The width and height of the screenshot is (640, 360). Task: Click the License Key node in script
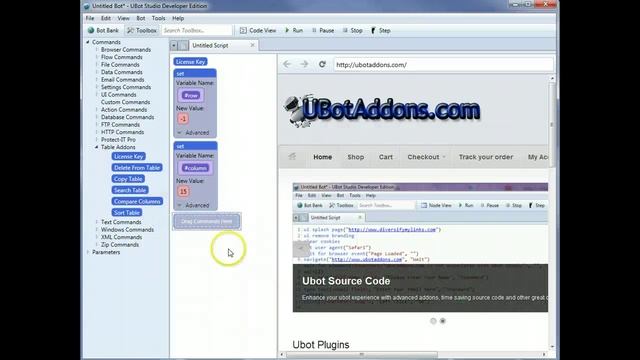pos(190,62)
